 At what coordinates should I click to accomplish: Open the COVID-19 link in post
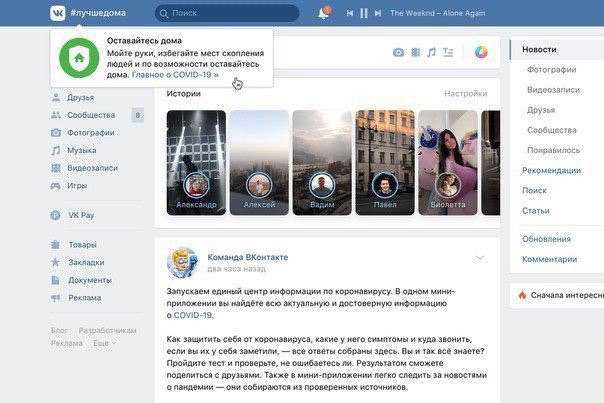tap(193, 315)
